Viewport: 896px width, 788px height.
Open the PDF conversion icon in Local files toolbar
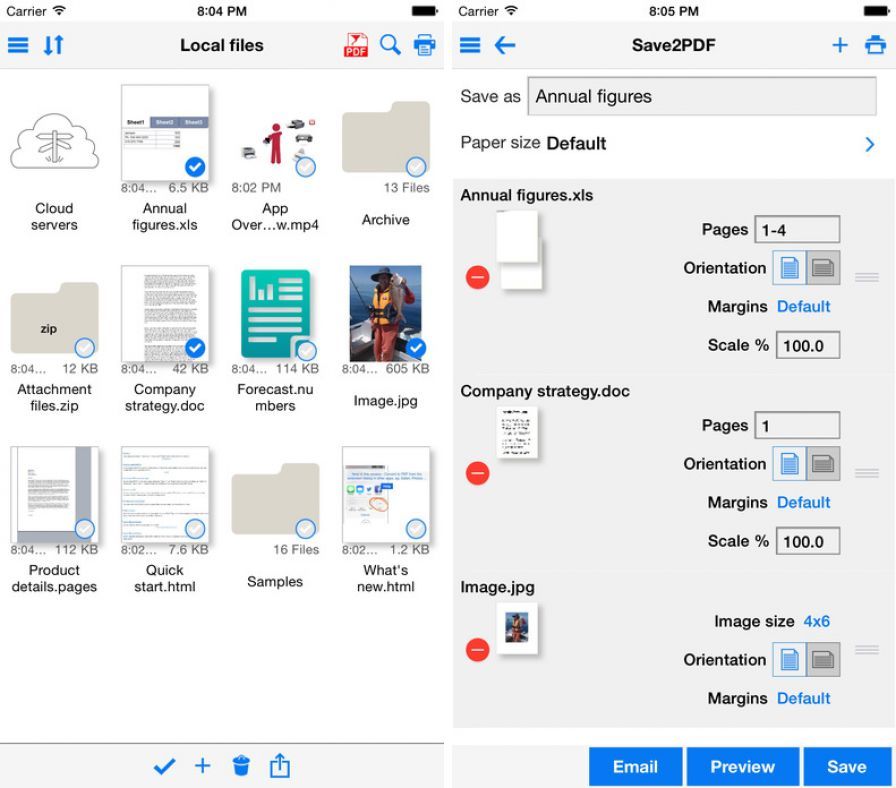coord(358,45)
